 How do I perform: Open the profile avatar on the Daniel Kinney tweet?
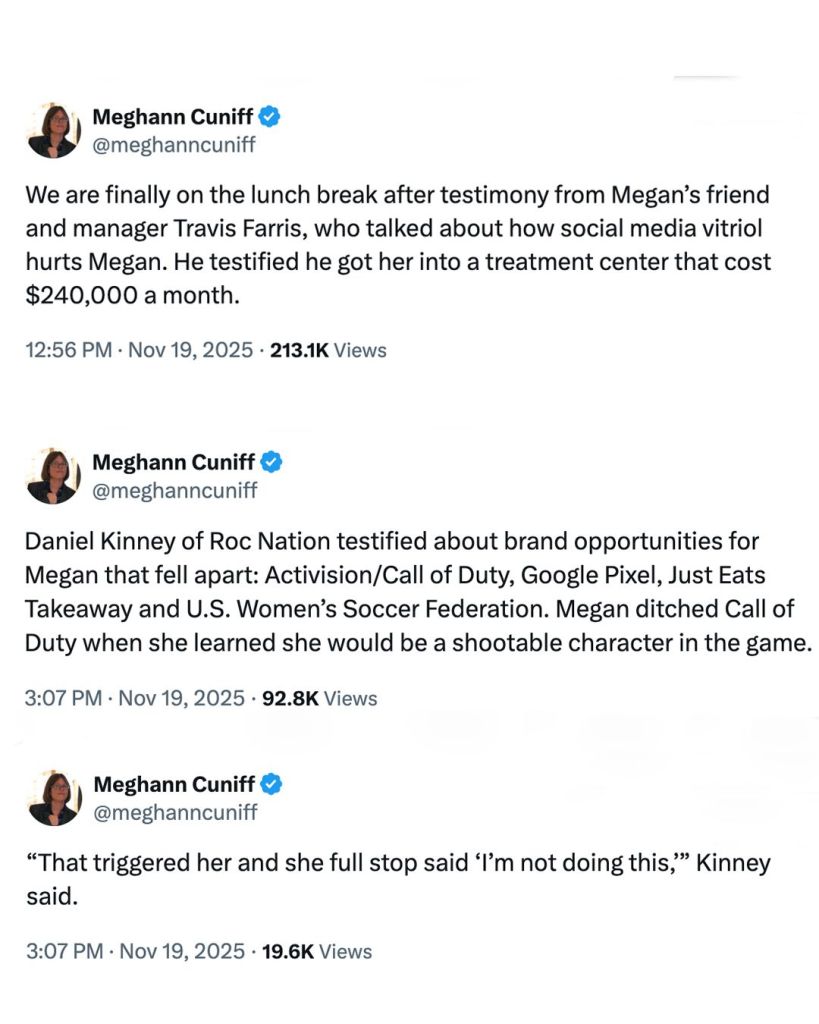click(54, 476)
